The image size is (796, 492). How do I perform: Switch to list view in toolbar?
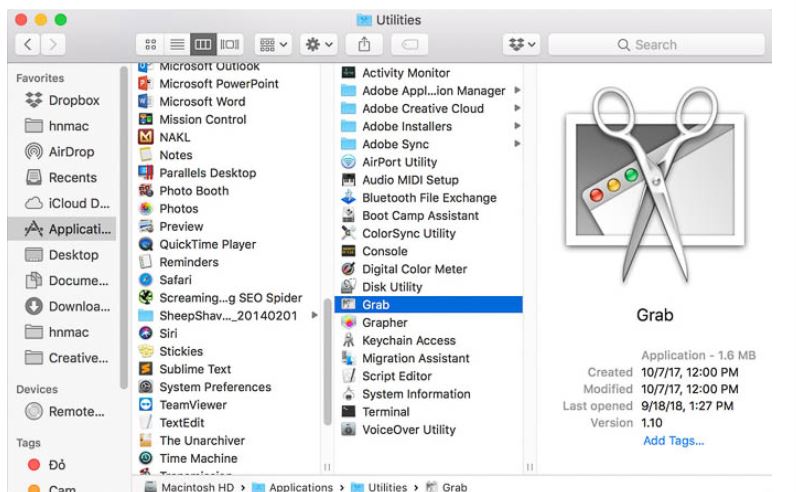[177, 45]
